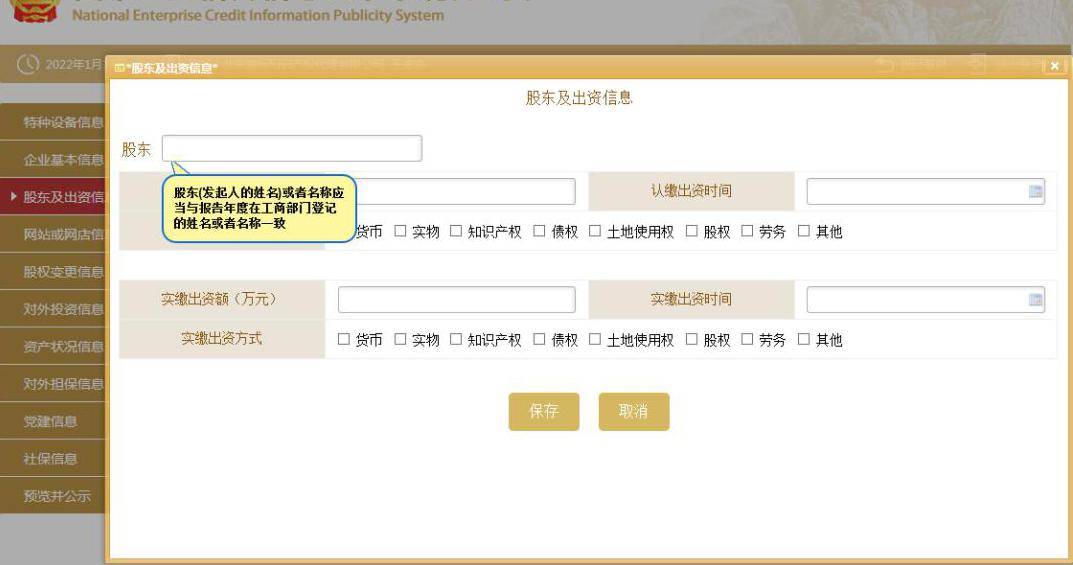Screen dimensions: 1073x565
Task: Check 其他 in the 认缴 contribution section
Action: (x=803, y=231)
